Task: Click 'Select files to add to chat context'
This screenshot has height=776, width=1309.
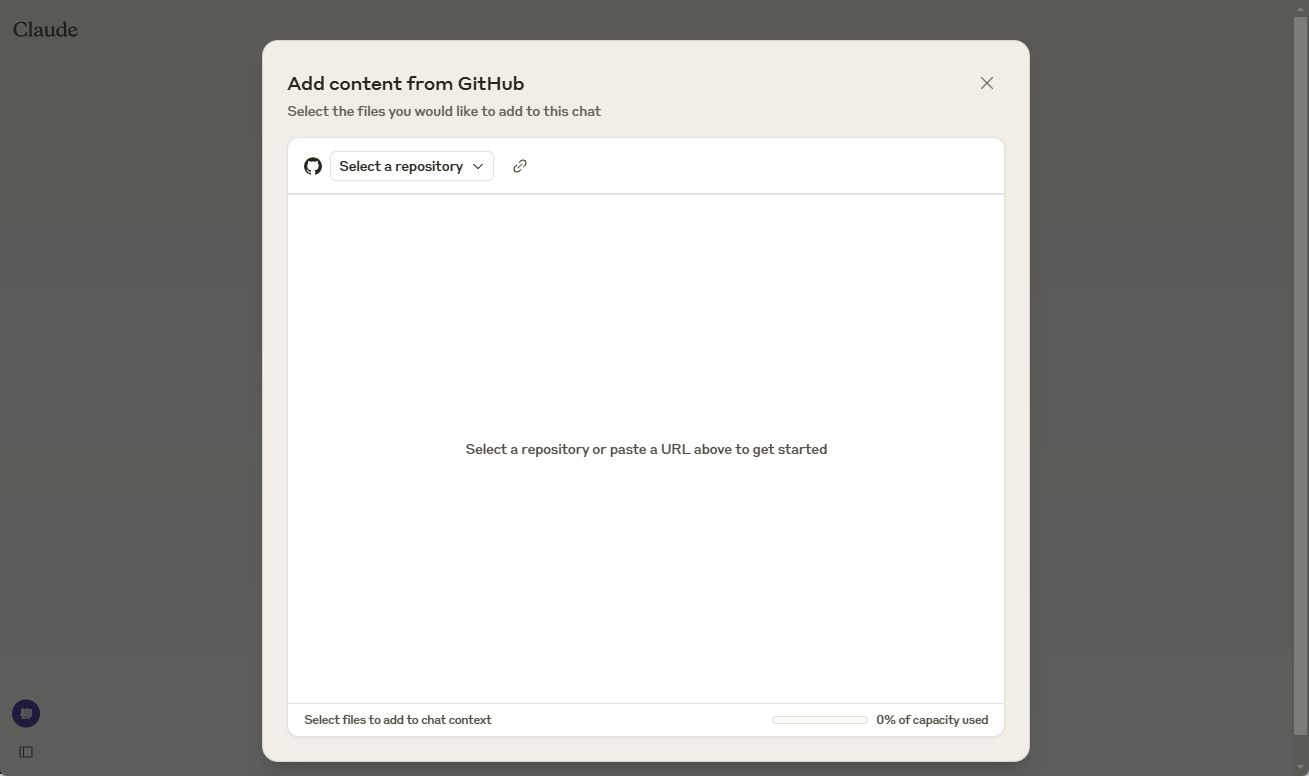Action: click(x=398, y=720)
